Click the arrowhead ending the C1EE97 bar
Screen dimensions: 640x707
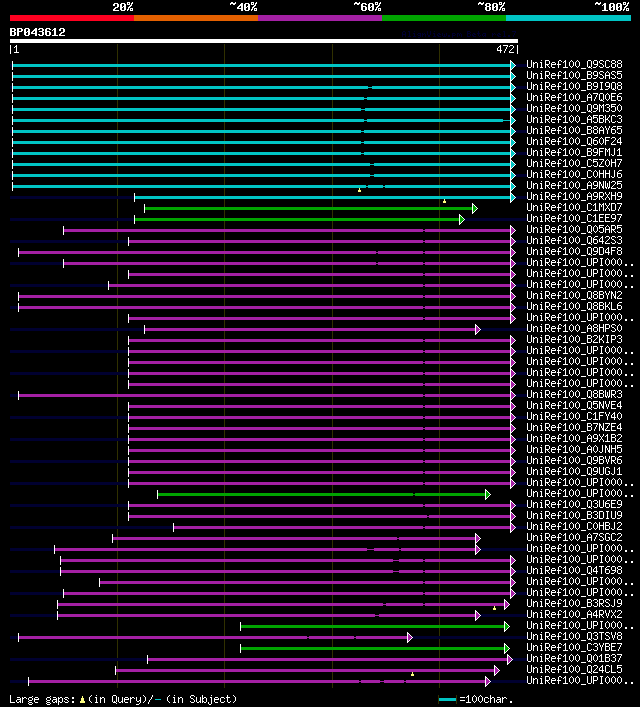click(462, 220)
